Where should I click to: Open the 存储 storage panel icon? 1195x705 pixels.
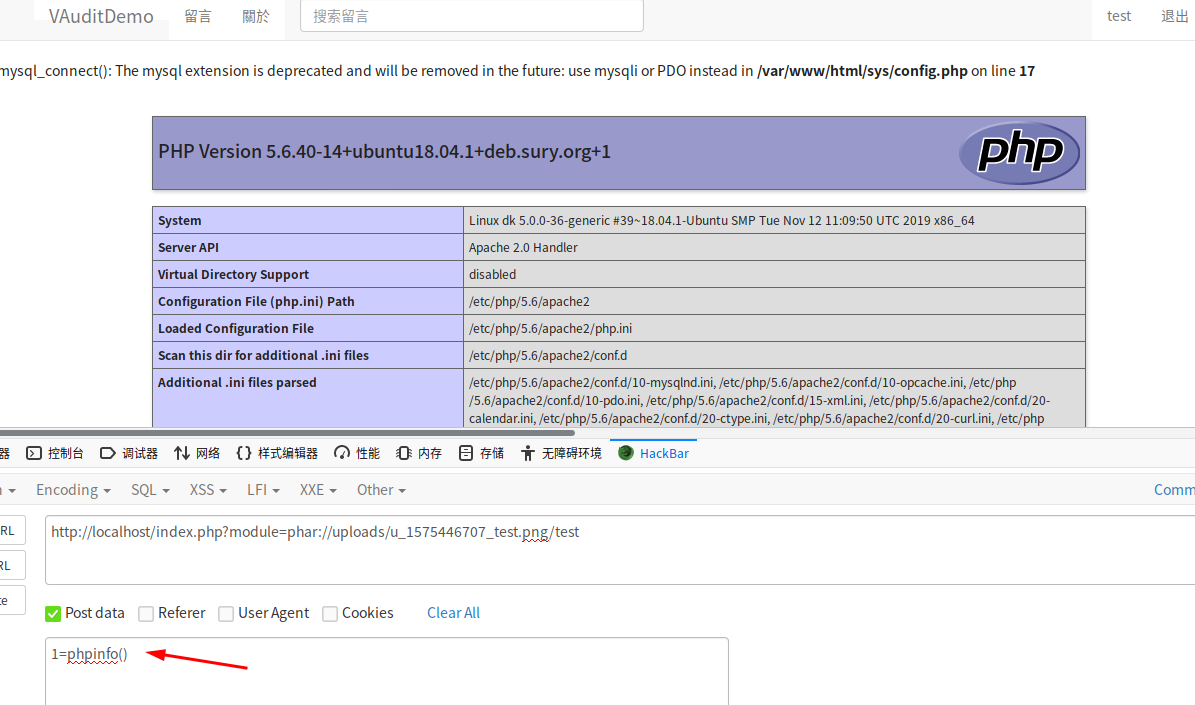coord(466,453)
